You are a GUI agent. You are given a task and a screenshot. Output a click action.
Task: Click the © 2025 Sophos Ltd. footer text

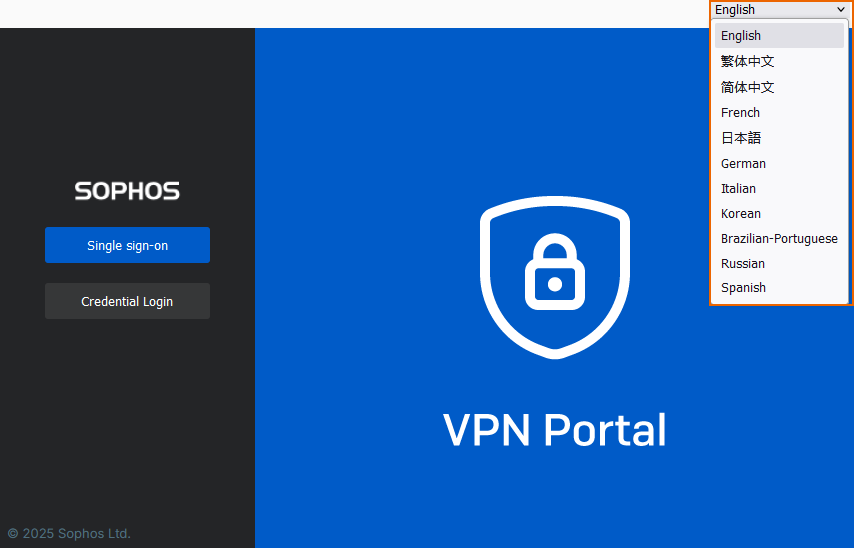tap(69, 533)
